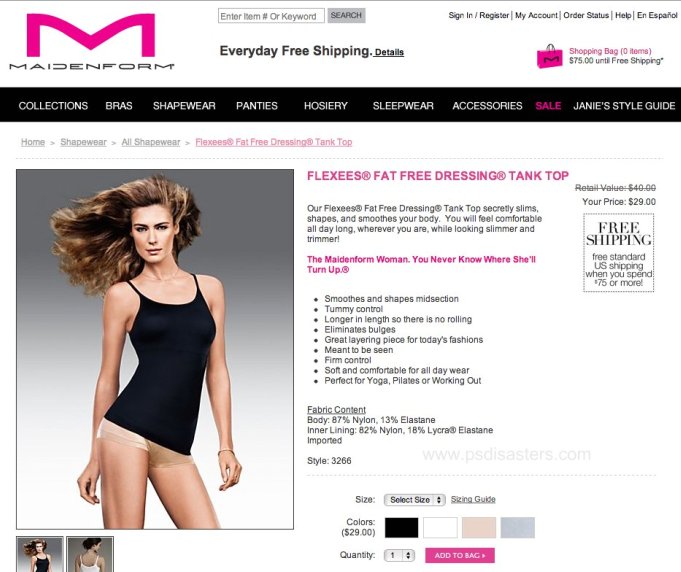
Task: Select the black color swatch
Action: pos(402,528)
